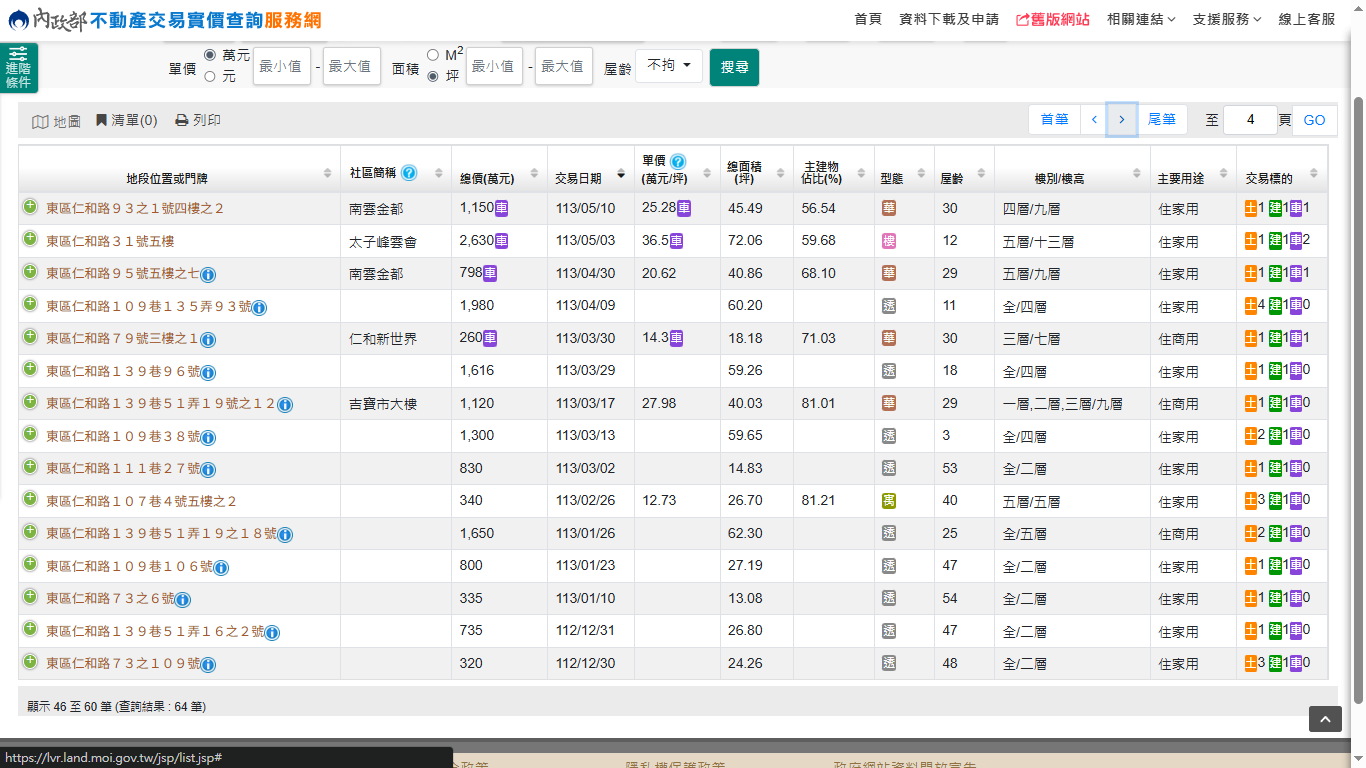The width and height of the screenshot is (1366, 768).
Task: Open the 相關連結 dropdown menu
Action: point(1141,19)
